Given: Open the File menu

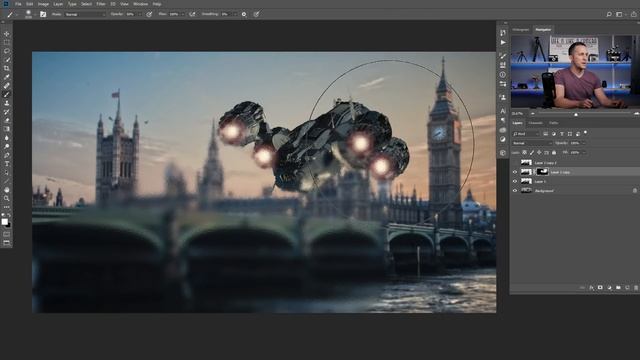Looking at the screenshot, I should pos(18,4).
